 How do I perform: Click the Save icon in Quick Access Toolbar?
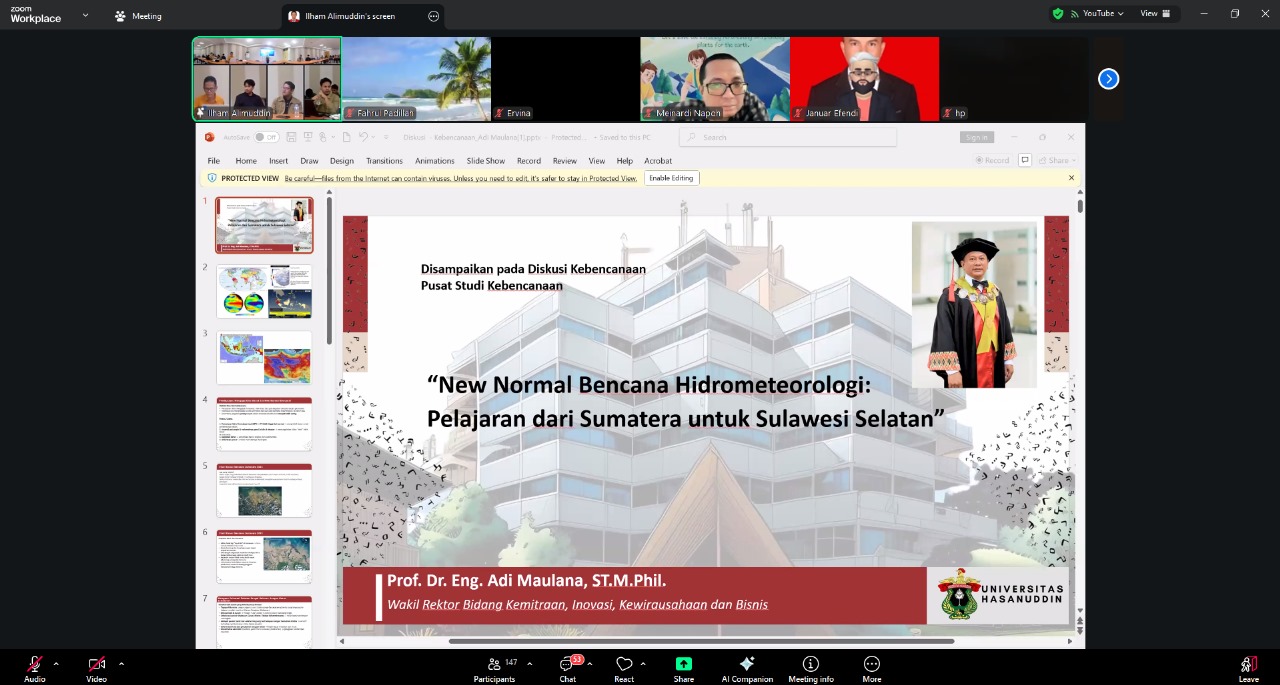pyautogui.click(x=291, y=137)
